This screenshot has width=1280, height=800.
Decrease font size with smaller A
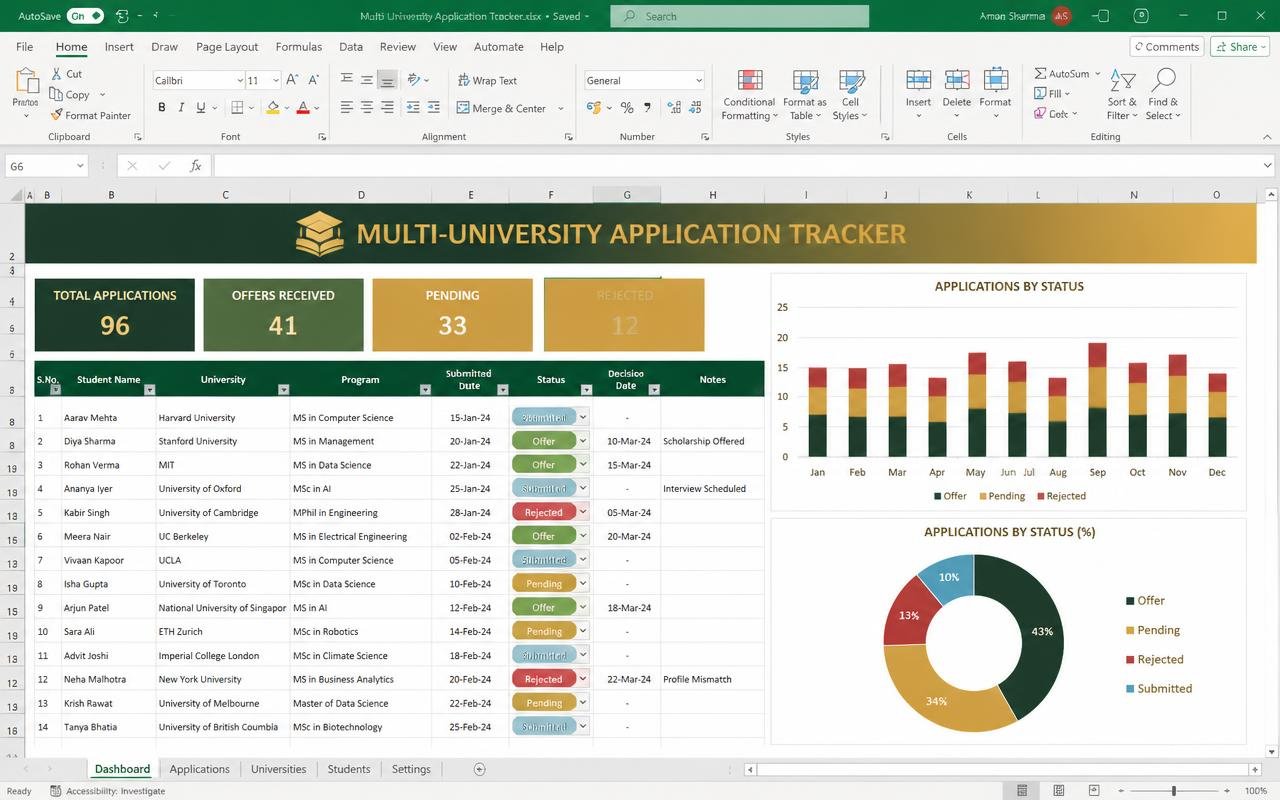(313, 80)
